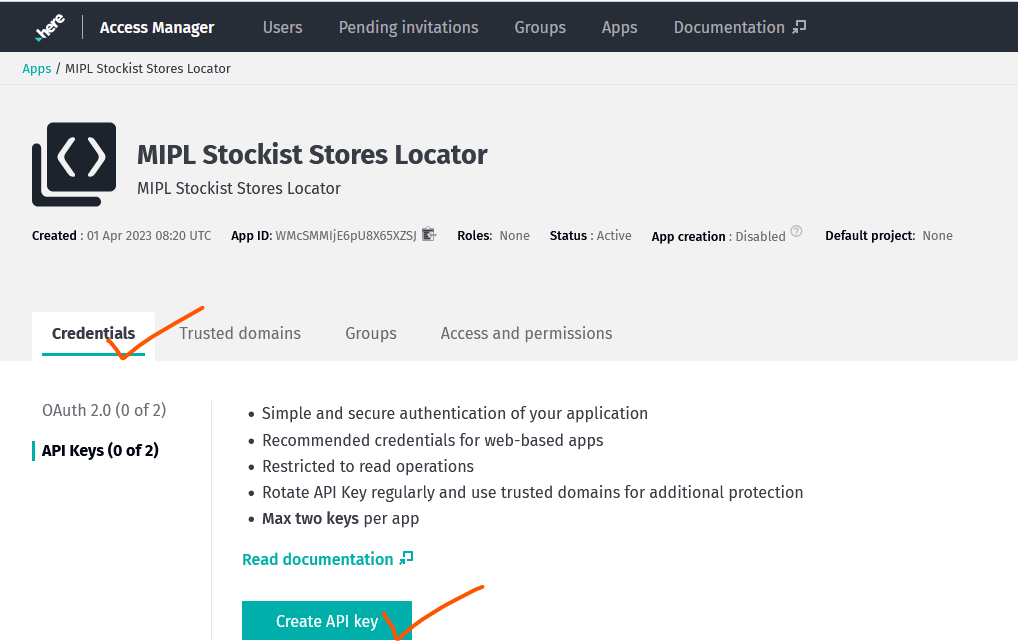Follow the Apps breadcrumb link
The width and height of the screenshot is (1018, 642).
point(36,69)
